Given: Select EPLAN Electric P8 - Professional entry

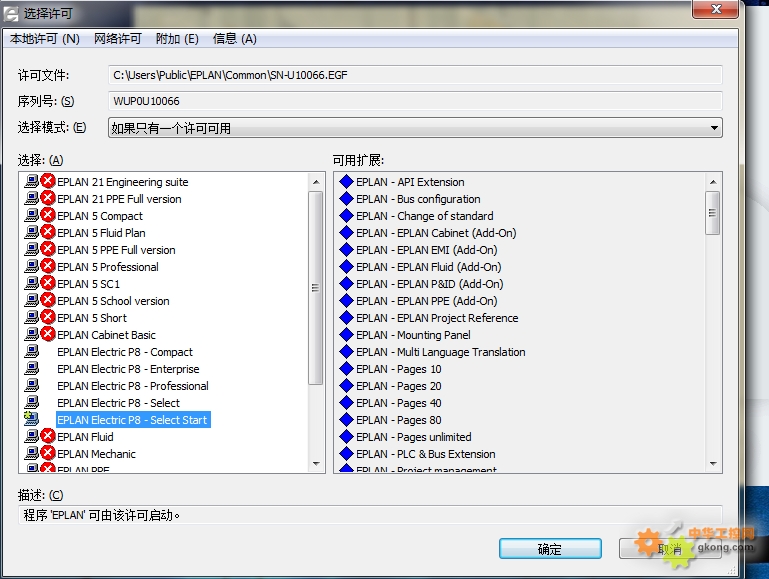Looking at the screenshot, I should 132,386.
